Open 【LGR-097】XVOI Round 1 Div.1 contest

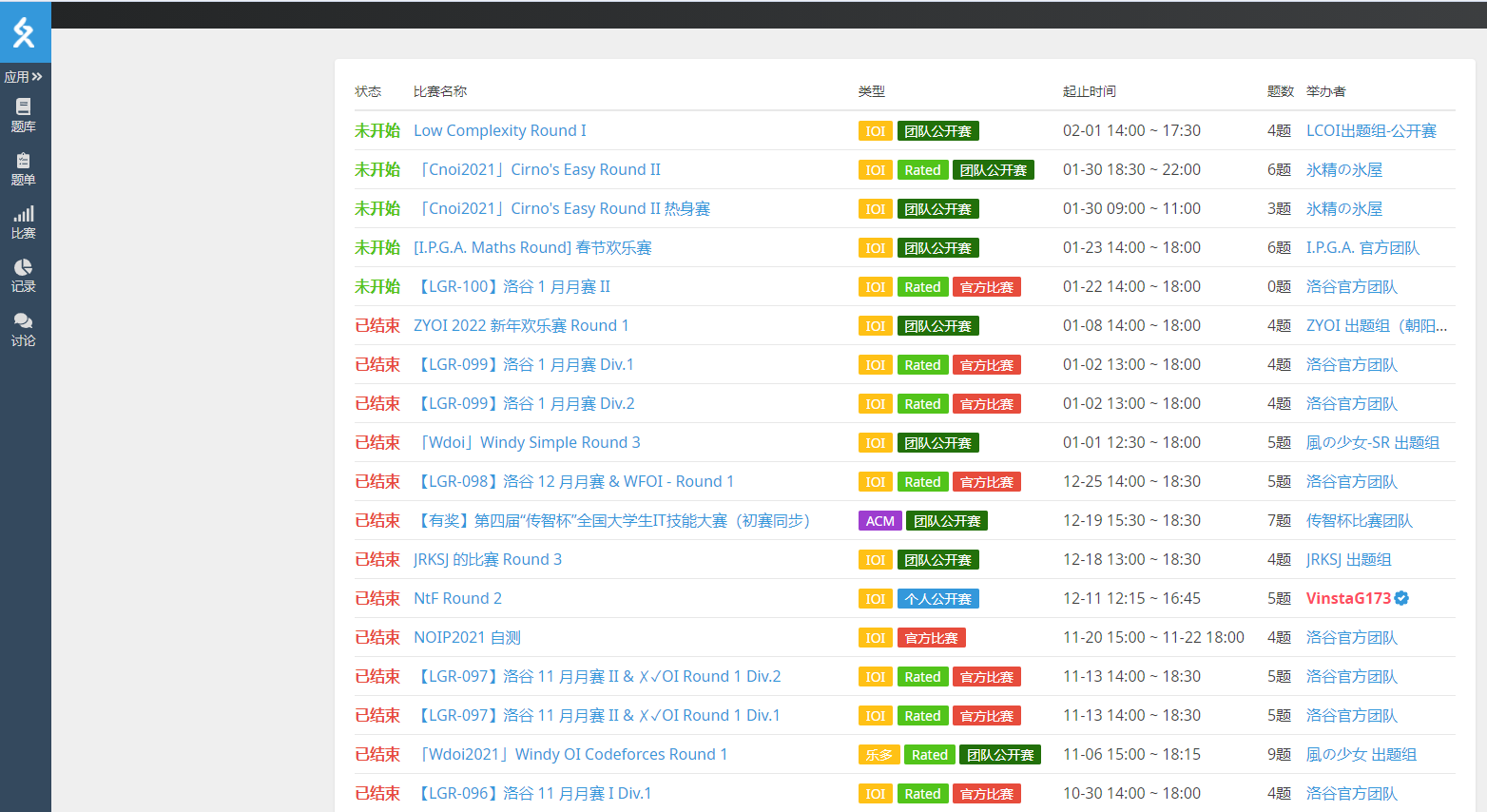click(x=597, y=715)
